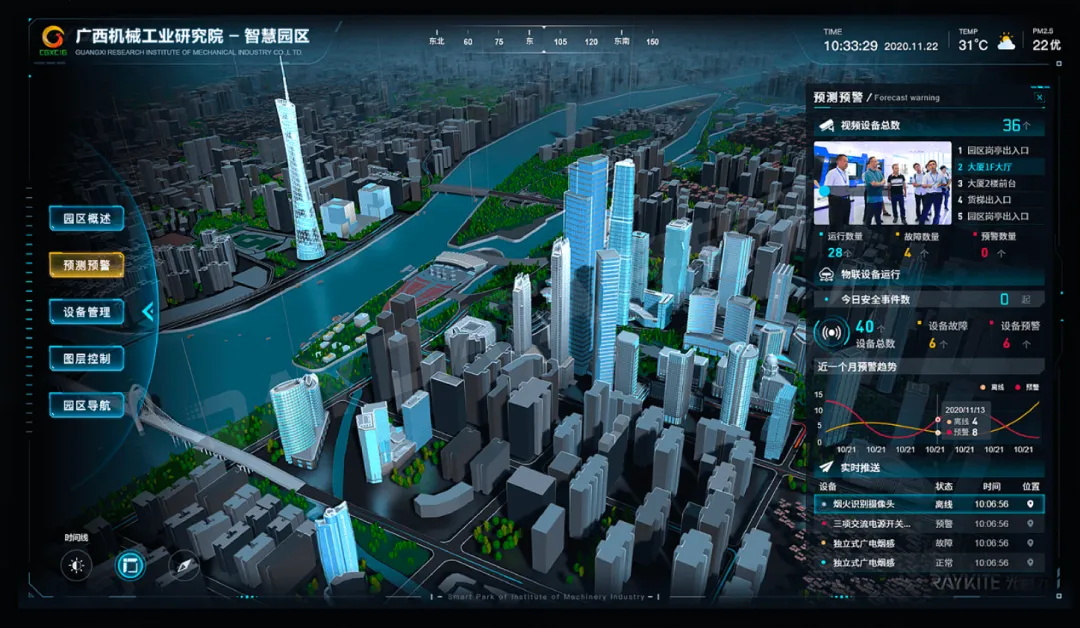Click the 独立式广电烟感 row with 正常 status
Screen dimensions: 1080x628
click(928, 563)
